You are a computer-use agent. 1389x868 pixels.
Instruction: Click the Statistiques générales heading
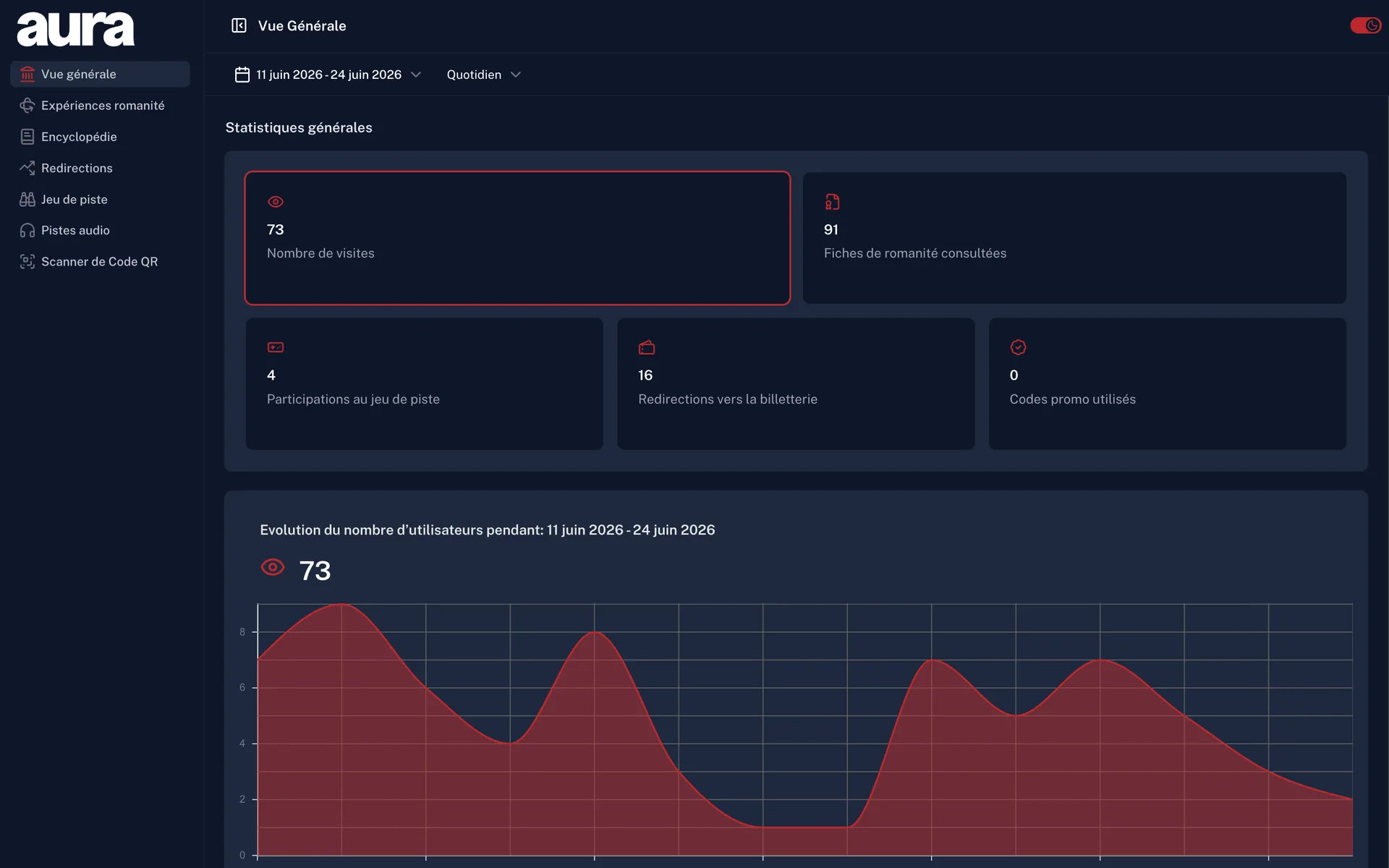pos(299,128)
